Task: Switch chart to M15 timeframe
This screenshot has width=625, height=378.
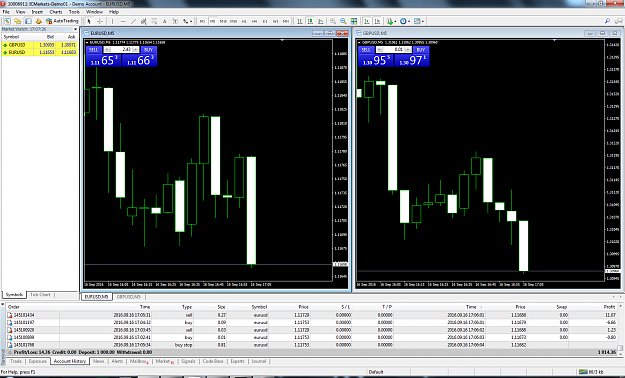Action: click(x=223, y=21)
